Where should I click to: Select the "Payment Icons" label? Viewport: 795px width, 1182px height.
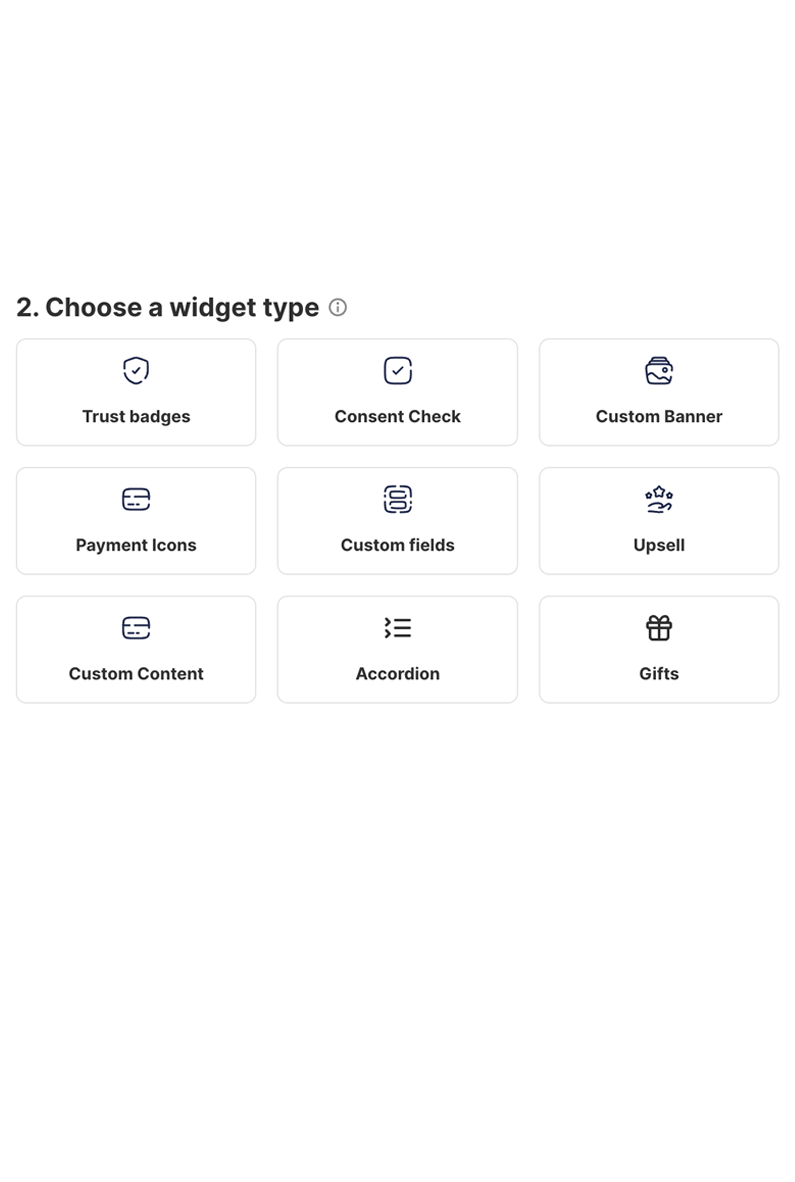pos(136,545)
